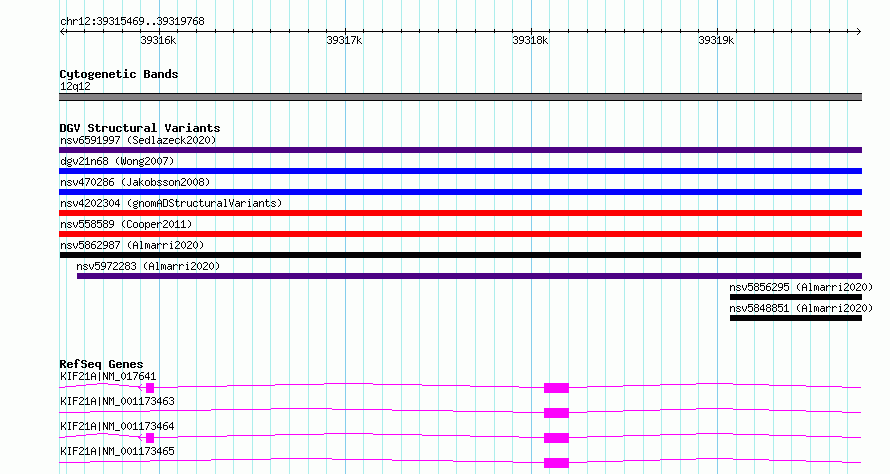Image resolution: width=890 pixels, height=474 pixels.
Task: Click the large exon of KIF21A|NM_001173464
Action: pyautogui.click(x=556, y=438)
